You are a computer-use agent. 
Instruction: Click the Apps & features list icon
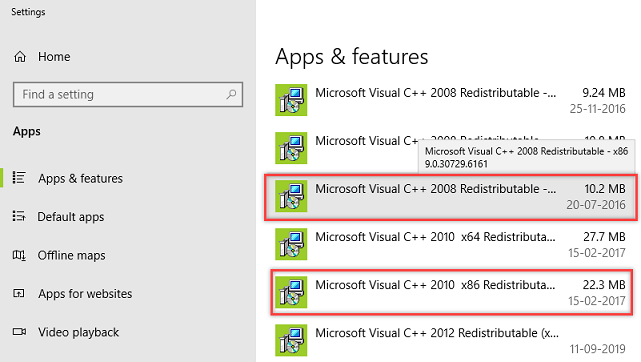(x=19, y=178)
